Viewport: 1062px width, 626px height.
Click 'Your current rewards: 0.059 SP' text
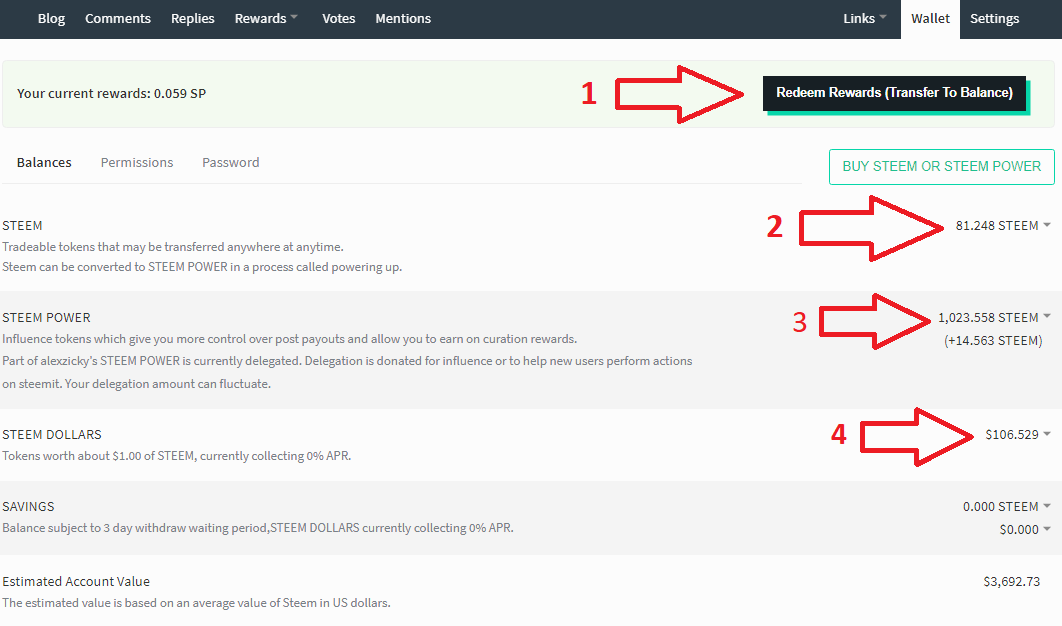point(111,93)
